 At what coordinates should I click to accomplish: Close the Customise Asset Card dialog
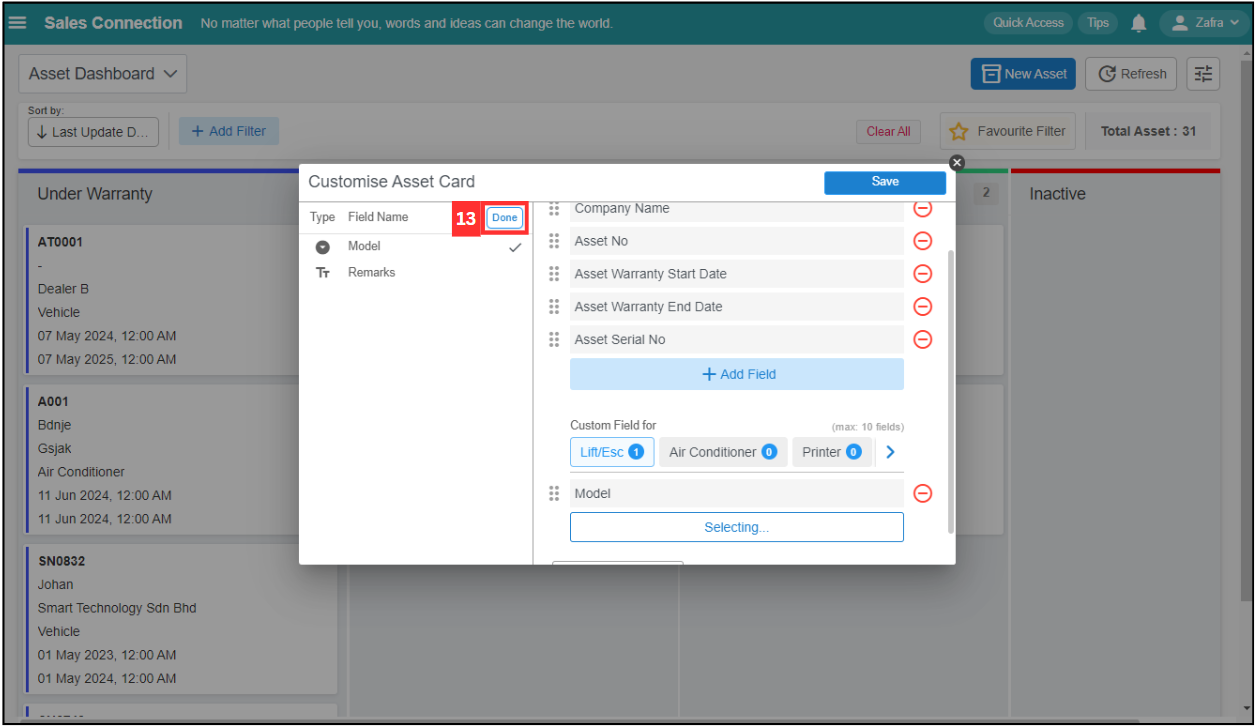point(957,162)
